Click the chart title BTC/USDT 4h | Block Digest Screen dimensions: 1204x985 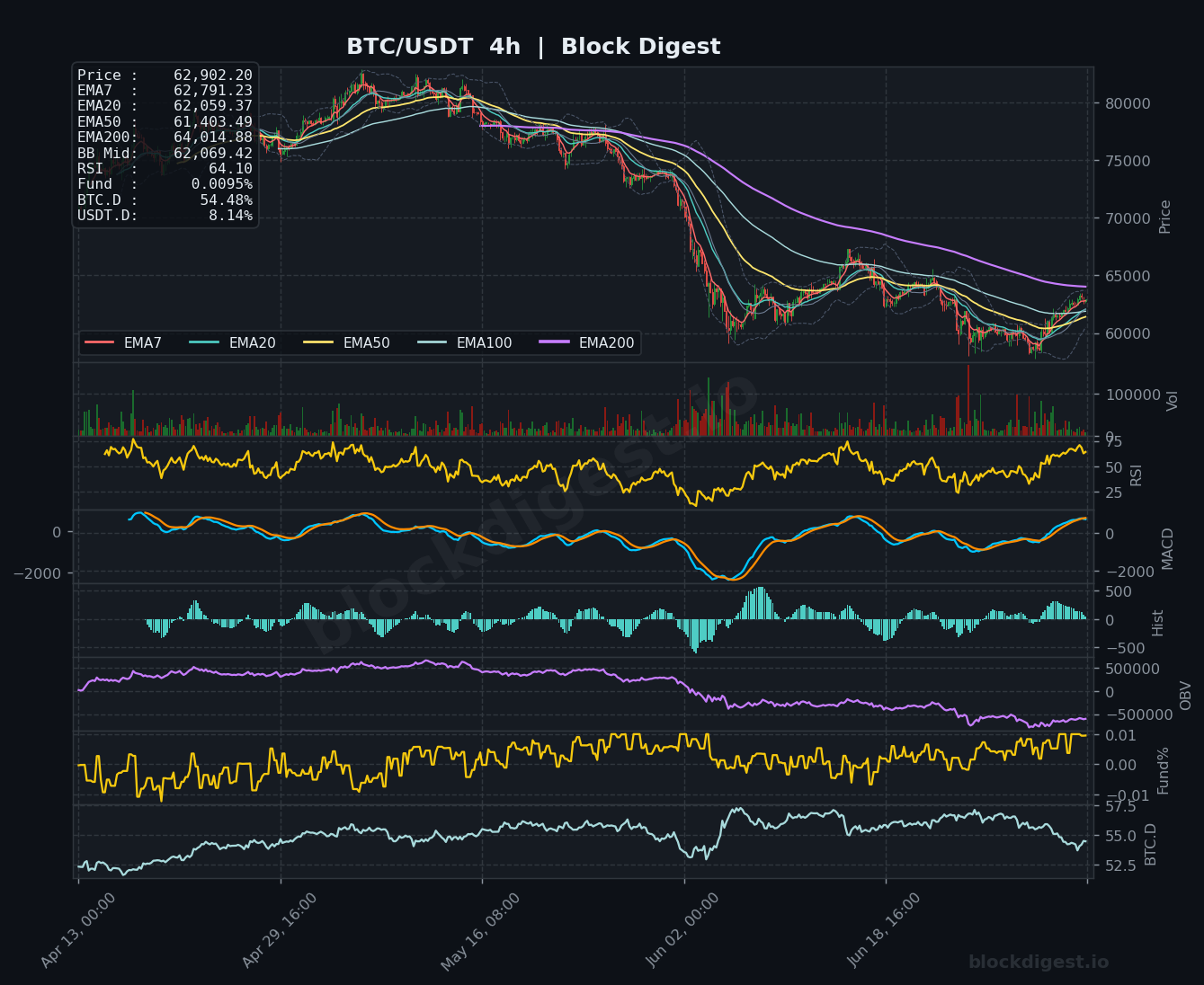[x=533, y=47]
